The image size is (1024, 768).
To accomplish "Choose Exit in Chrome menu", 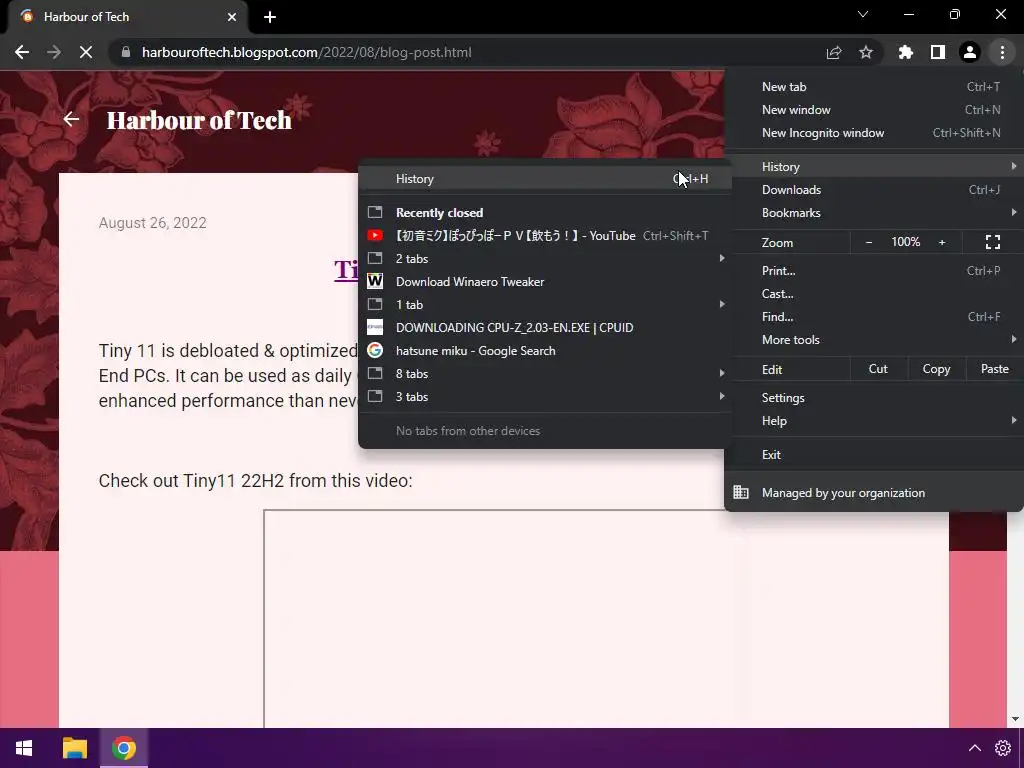I will (874, 455).
